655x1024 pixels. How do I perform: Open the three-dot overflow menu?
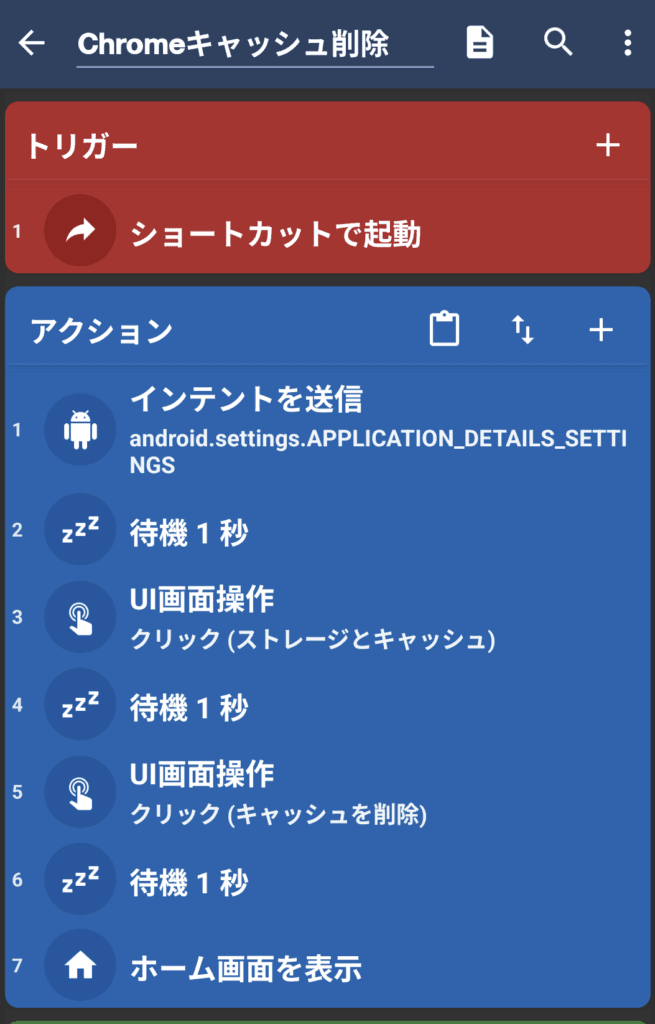(x=627, y=42)
